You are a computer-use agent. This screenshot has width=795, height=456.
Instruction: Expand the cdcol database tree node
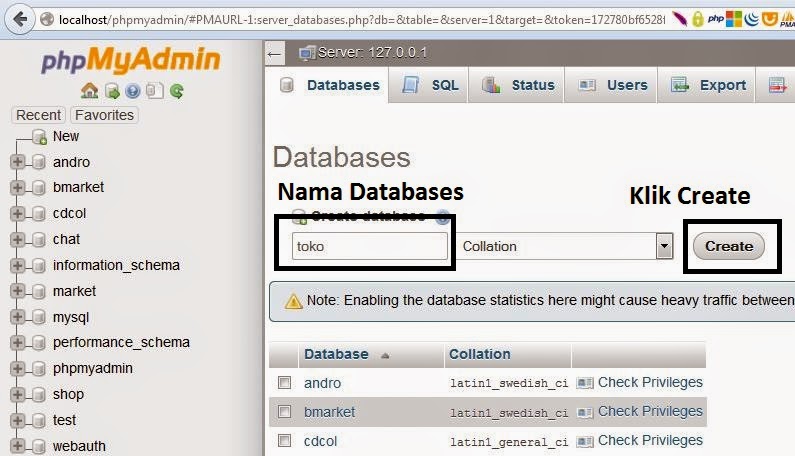coord(17,214)
